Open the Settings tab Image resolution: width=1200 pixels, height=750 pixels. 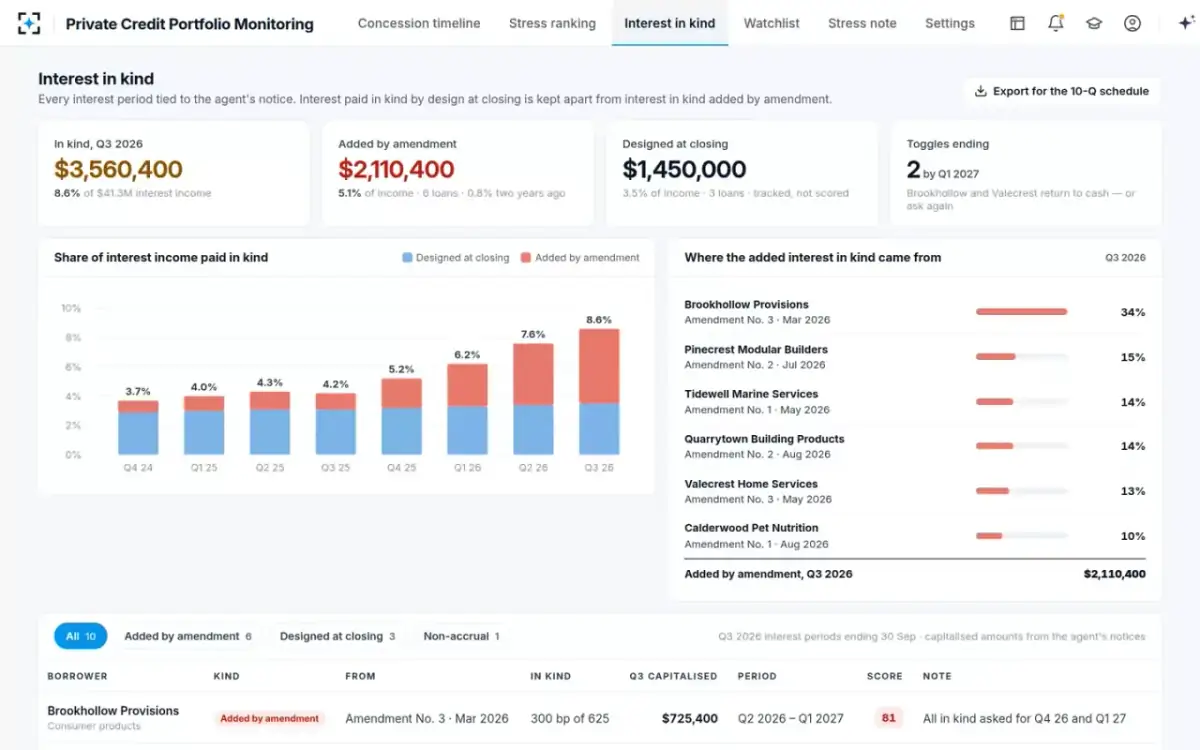tap(949, 23)
